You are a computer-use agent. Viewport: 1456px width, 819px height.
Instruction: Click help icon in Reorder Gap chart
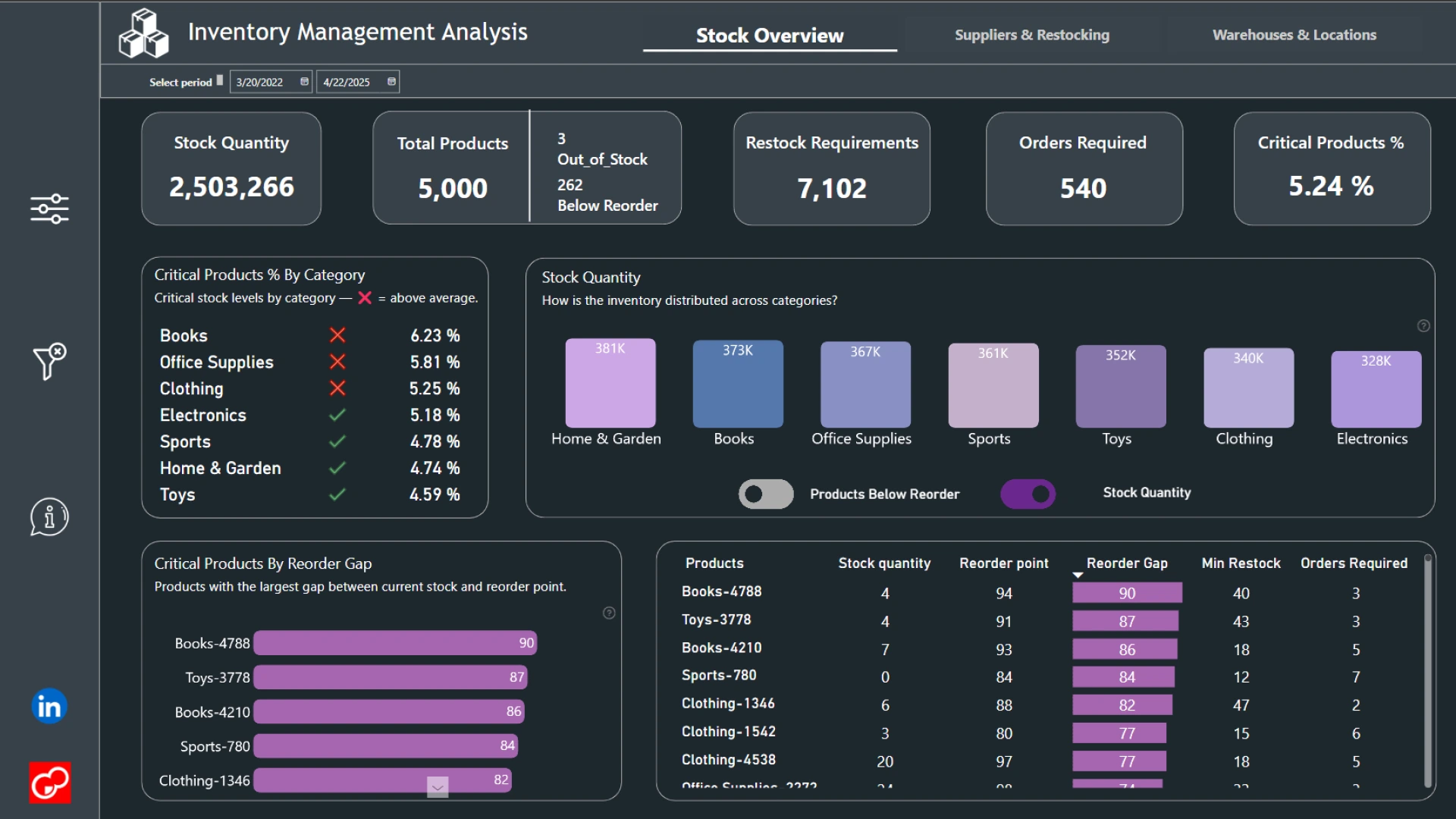tap(609, 613)
